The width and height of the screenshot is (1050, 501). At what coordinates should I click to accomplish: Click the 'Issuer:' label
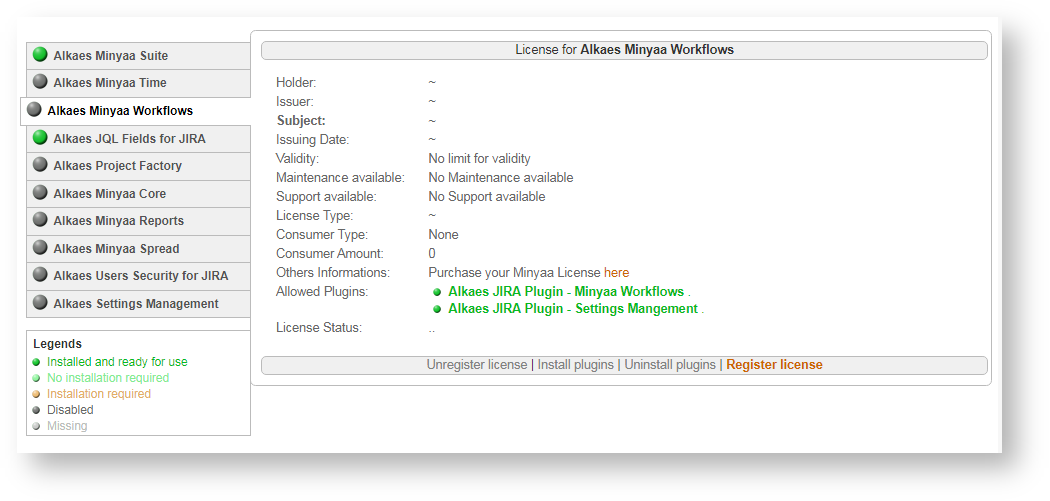coord(295,101)
